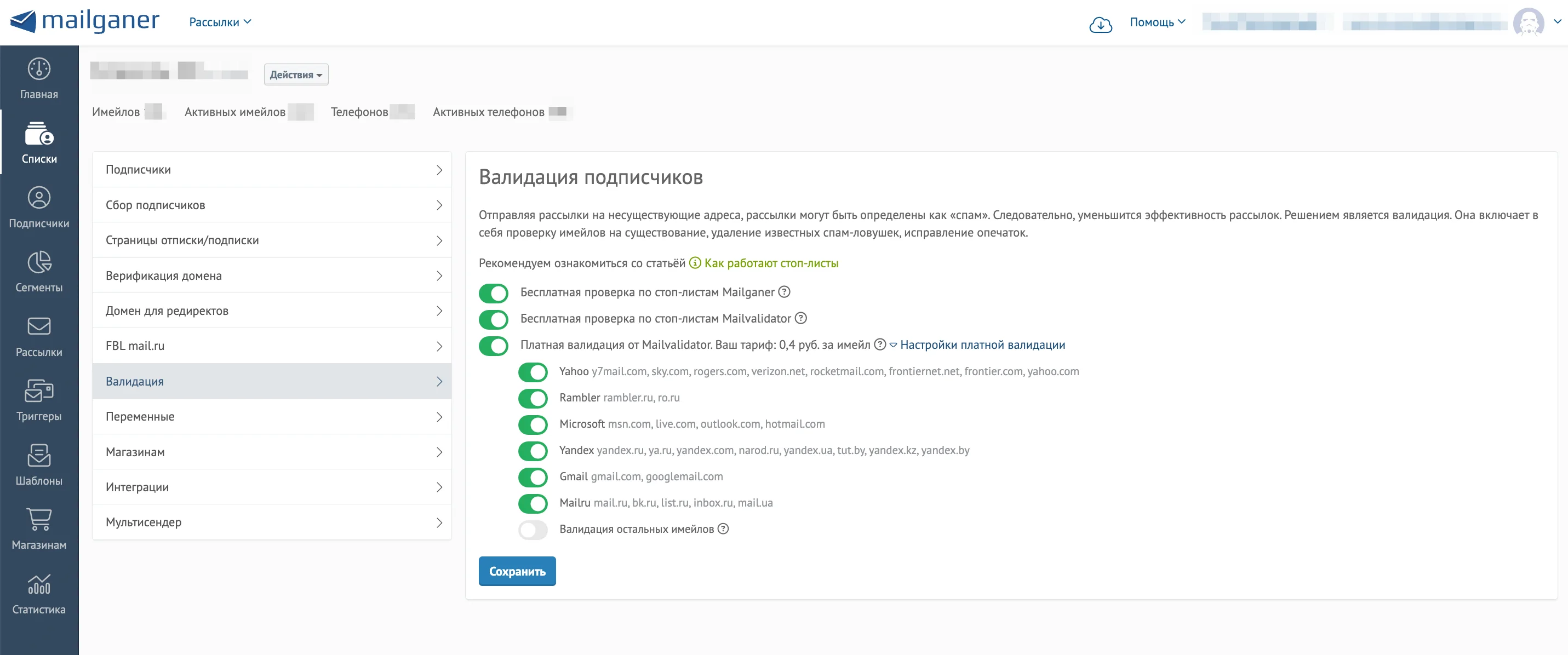
Task: Open the Магазинам cart sidebar icon
Action: [39, 519]
